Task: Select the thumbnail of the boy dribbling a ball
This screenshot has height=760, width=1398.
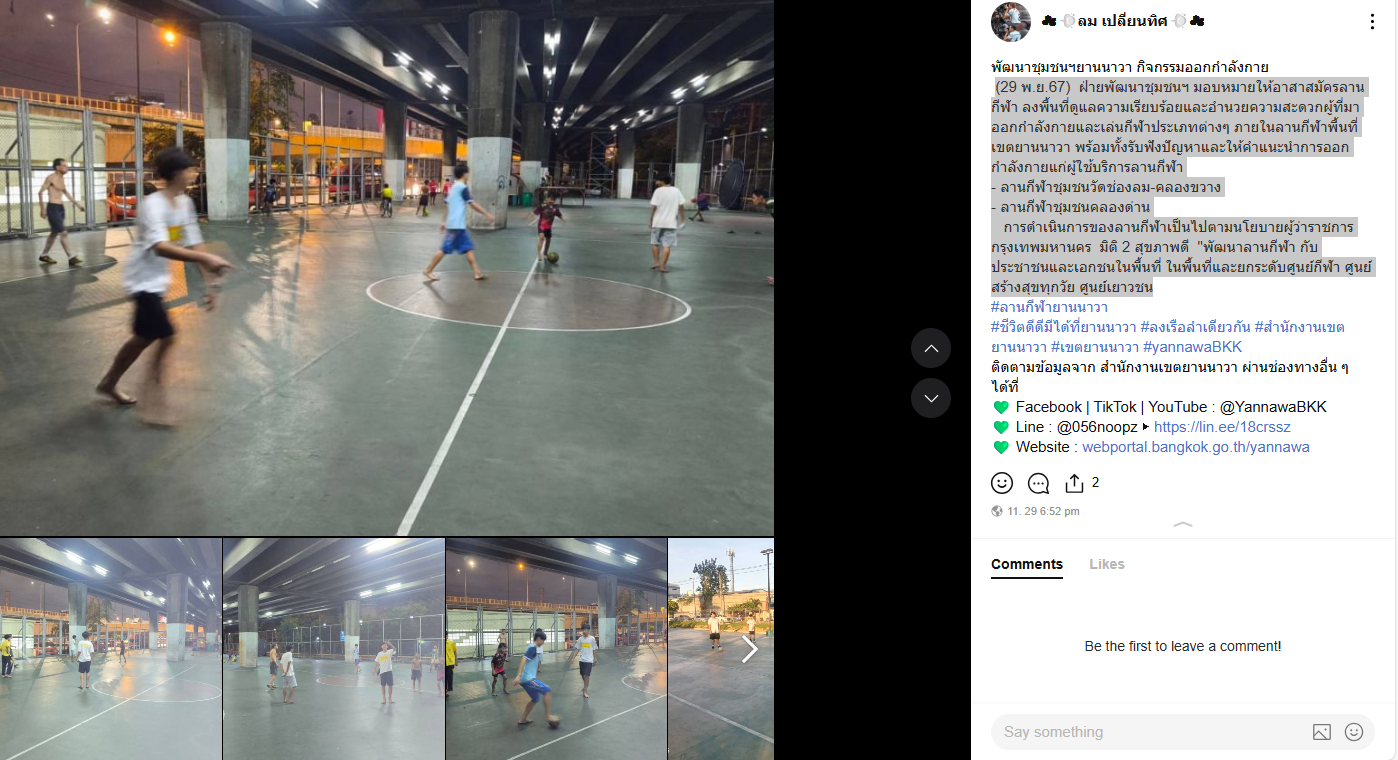Action: tap(556, 649)
